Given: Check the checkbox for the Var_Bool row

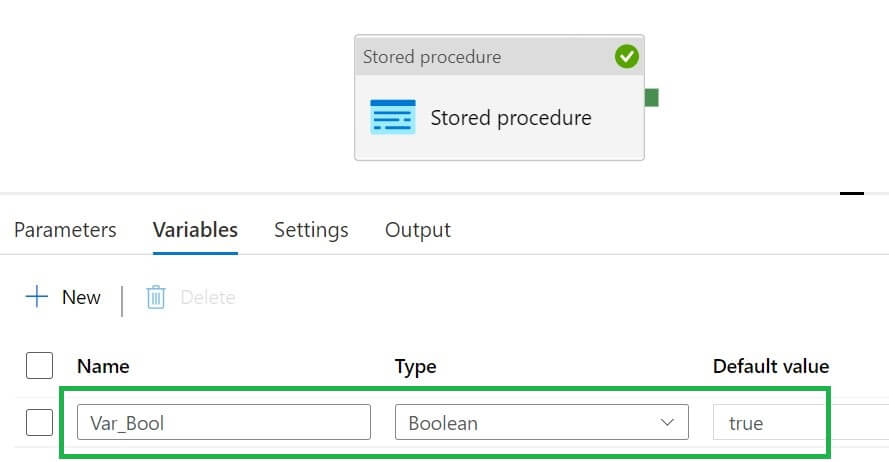Looking at the screenshot, I should [39, 423].
